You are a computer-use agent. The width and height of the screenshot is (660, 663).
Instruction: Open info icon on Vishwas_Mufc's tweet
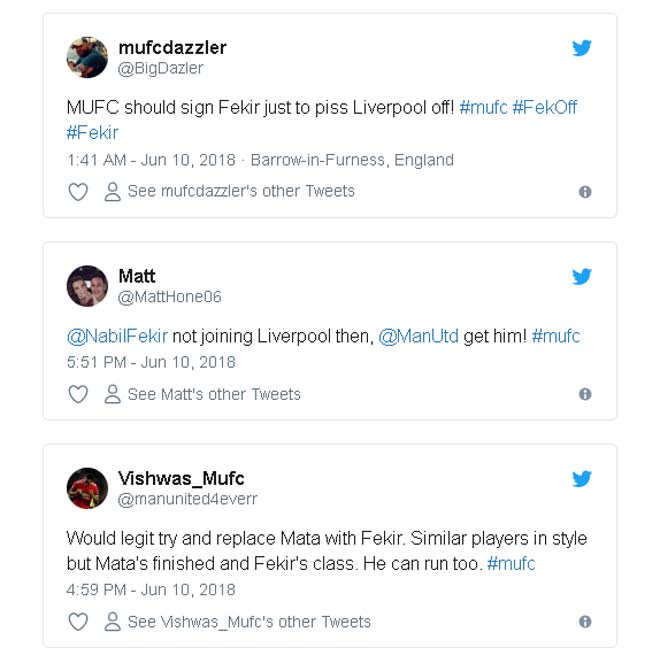pos(585,622)
